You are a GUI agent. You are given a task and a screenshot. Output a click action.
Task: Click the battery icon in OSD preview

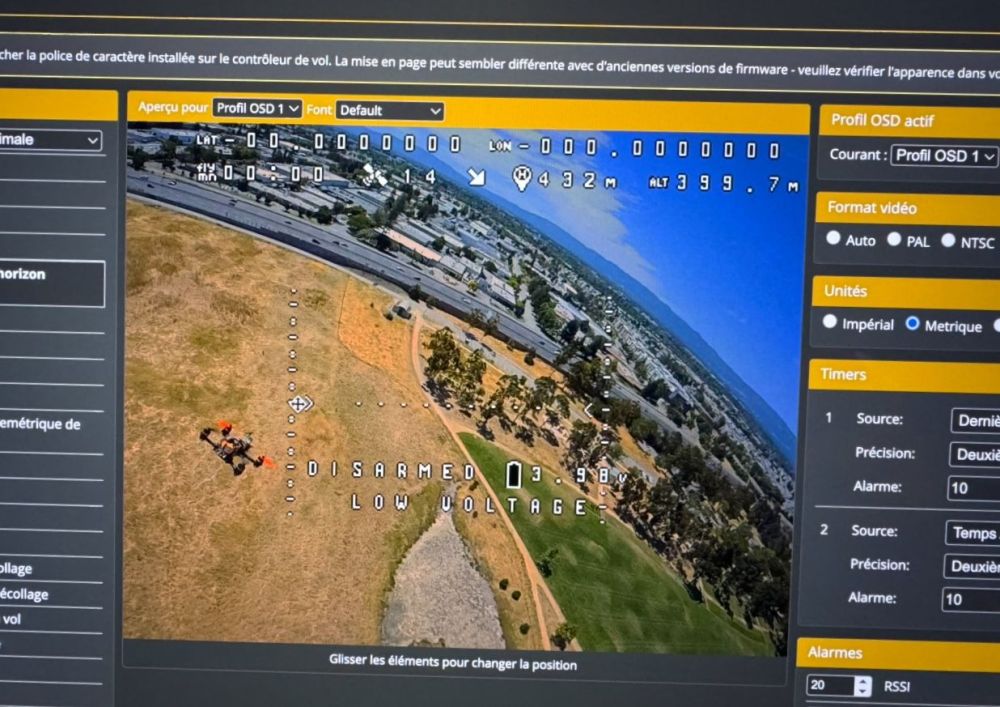514,474
